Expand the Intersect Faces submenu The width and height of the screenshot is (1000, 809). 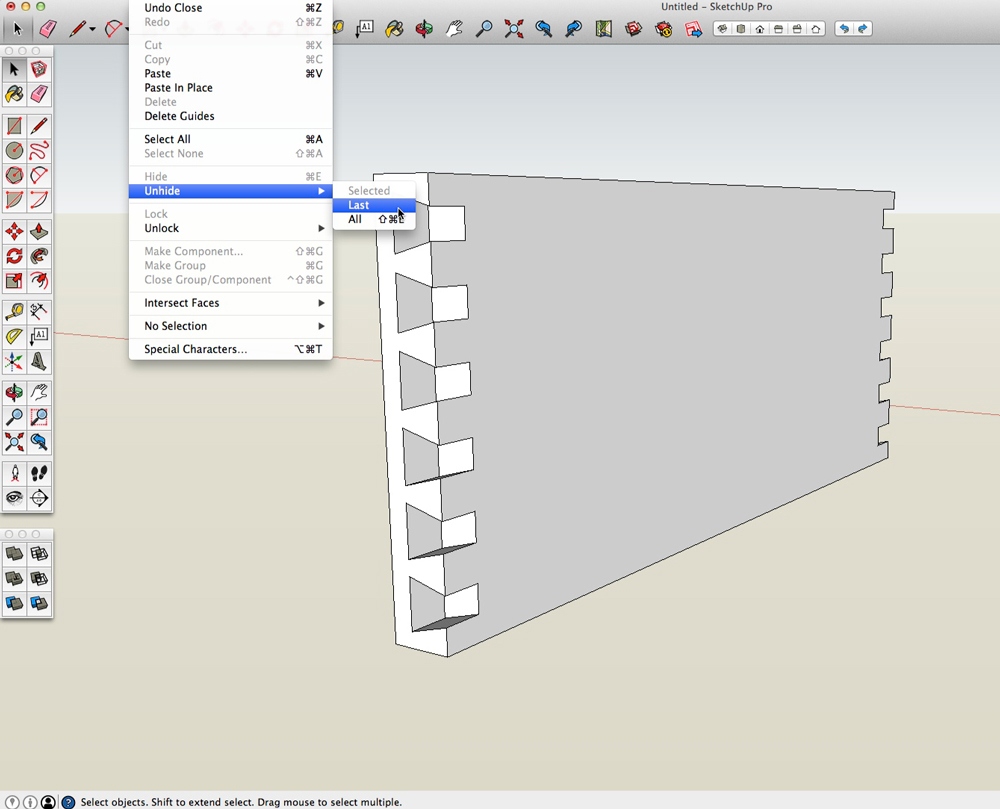(x=230, y=303)
